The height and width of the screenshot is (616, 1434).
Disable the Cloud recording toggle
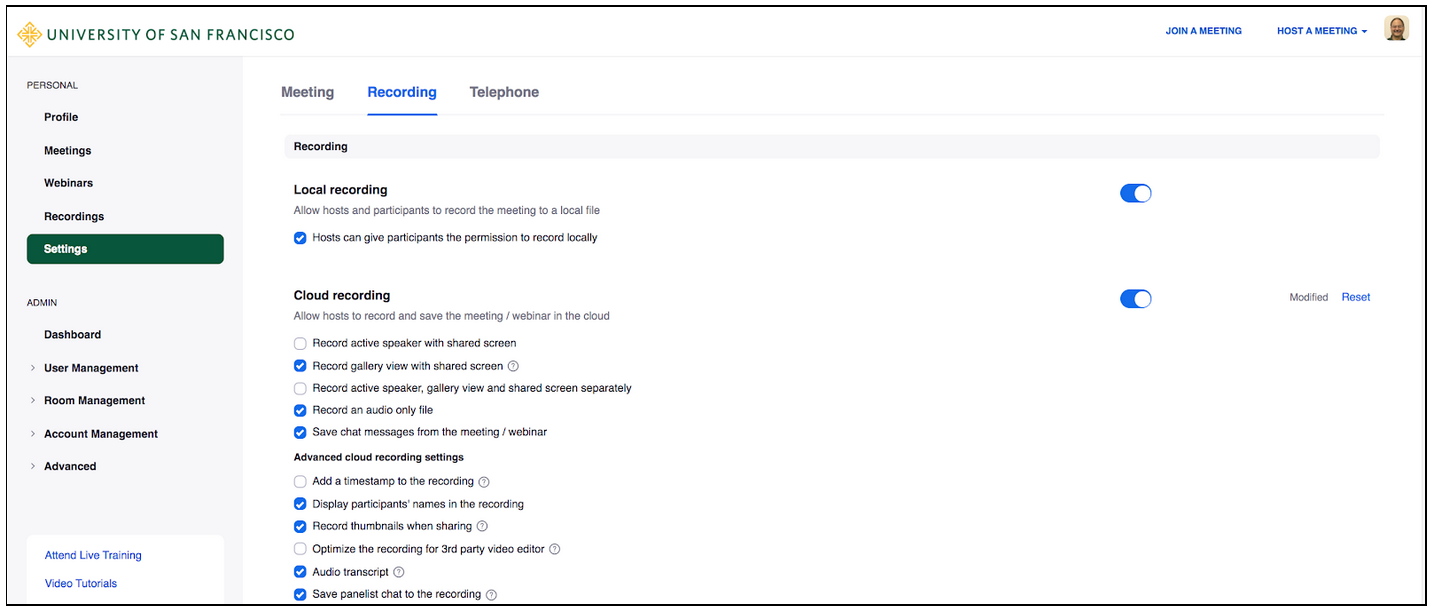pos(1135,299)
